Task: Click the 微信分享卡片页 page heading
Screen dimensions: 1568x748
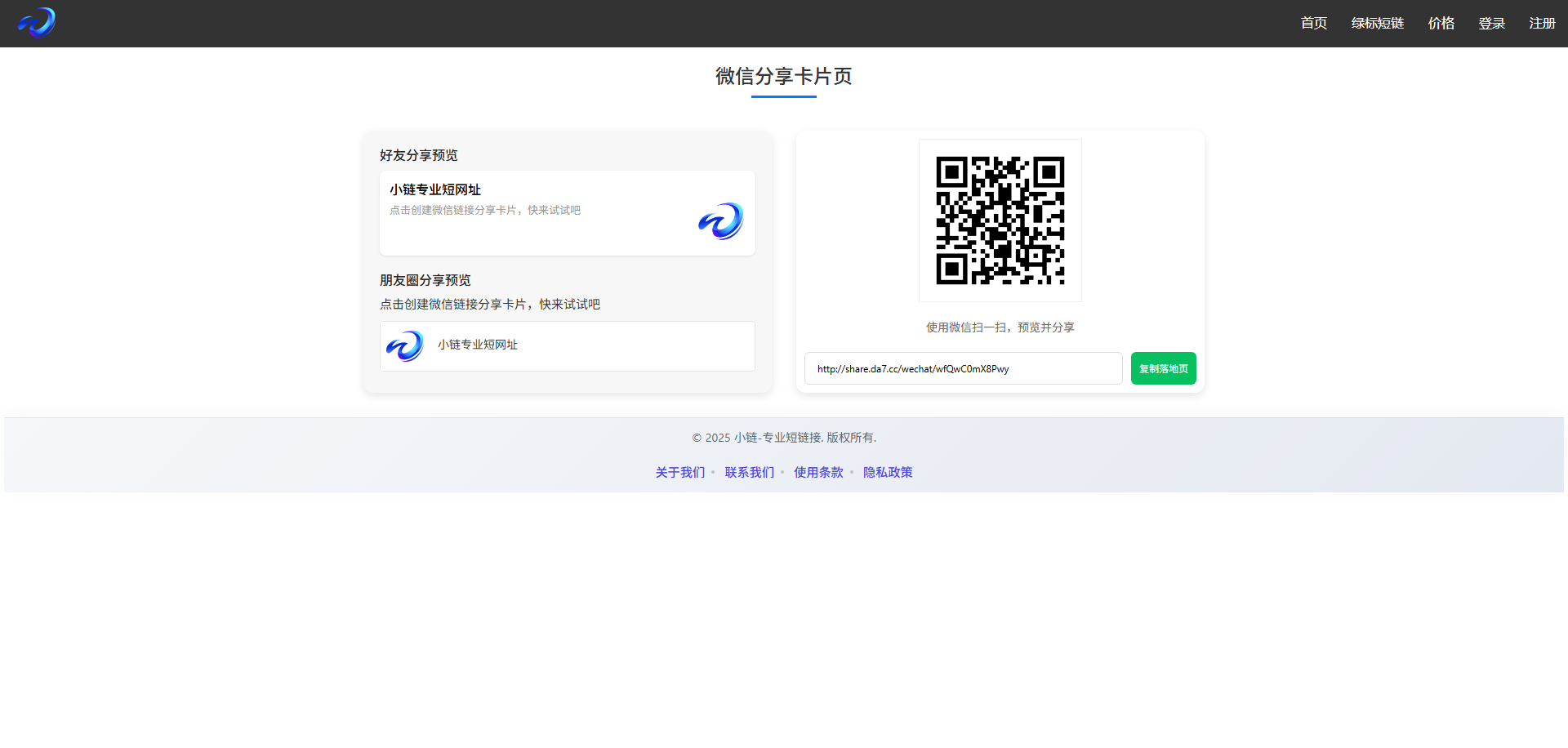Action: [x=783, y=77]
